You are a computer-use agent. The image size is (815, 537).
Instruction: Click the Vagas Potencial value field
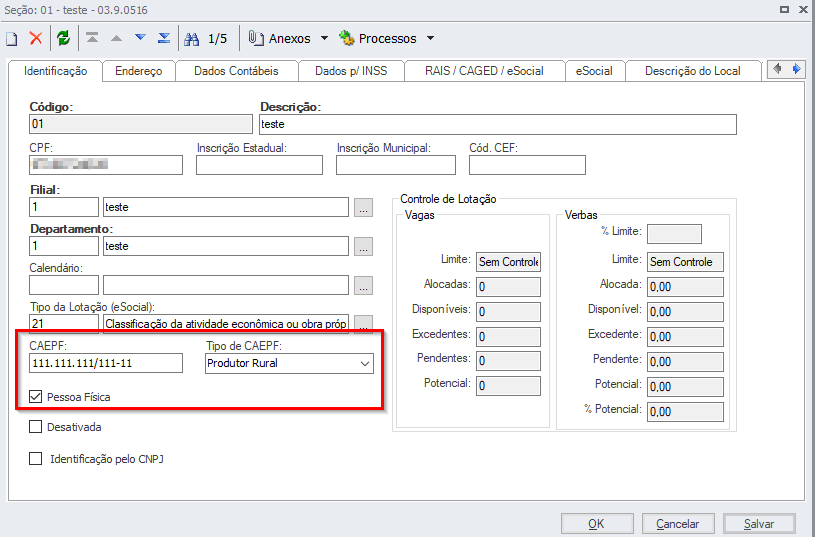[508, 386]
